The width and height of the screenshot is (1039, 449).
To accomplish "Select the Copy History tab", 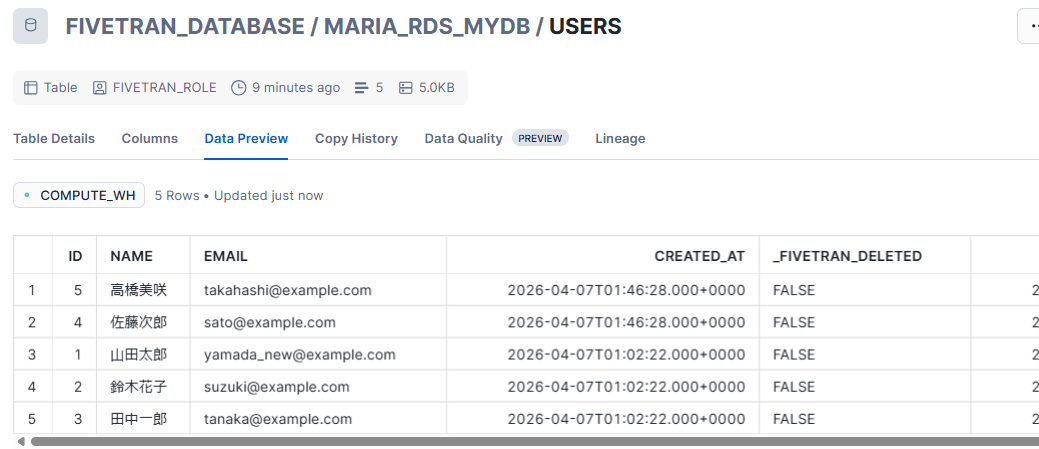I will [356, 139].
